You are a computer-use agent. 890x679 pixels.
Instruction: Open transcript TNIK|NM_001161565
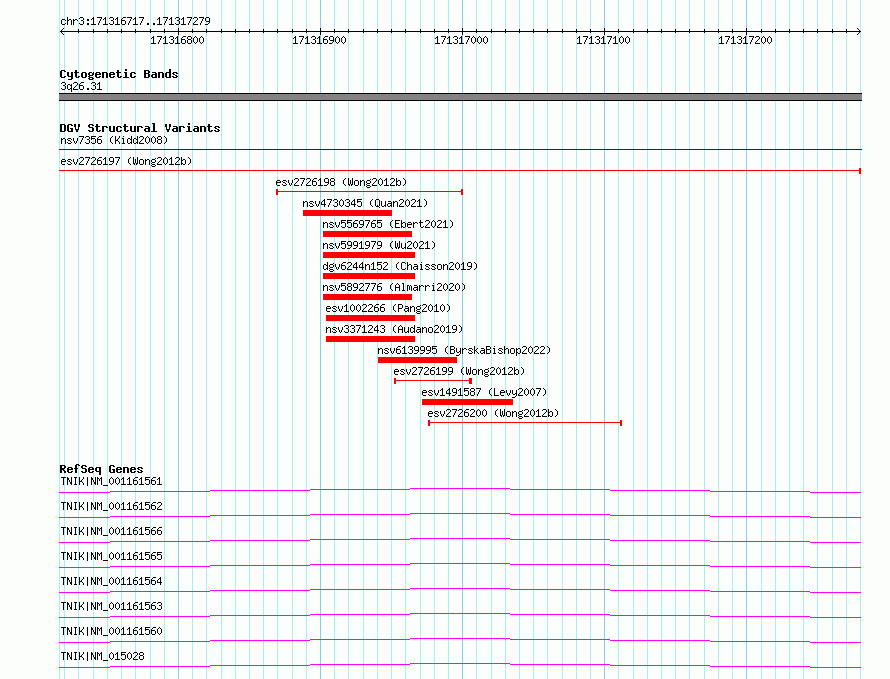111,556
